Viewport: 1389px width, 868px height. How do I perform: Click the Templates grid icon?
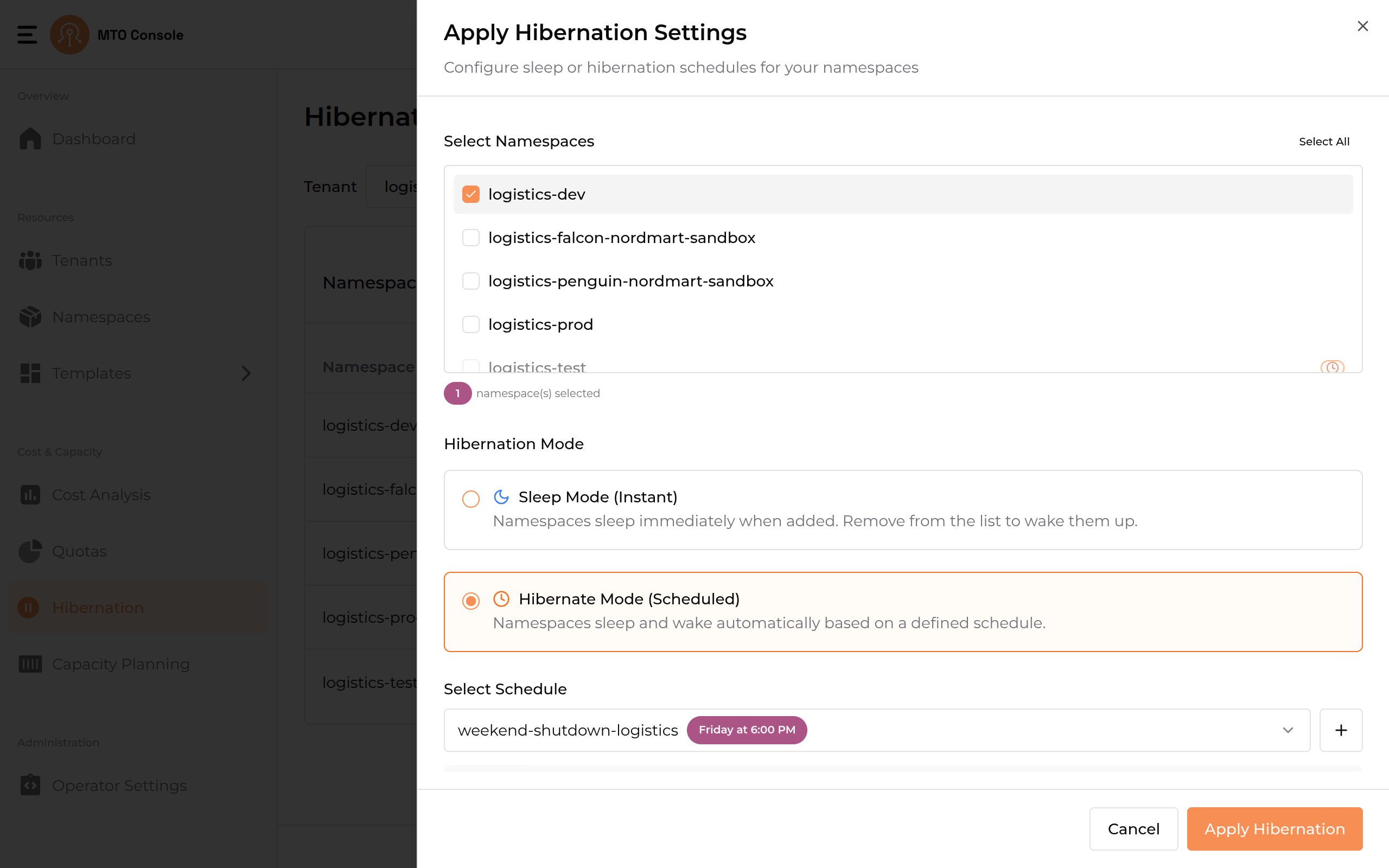(30, 373)
